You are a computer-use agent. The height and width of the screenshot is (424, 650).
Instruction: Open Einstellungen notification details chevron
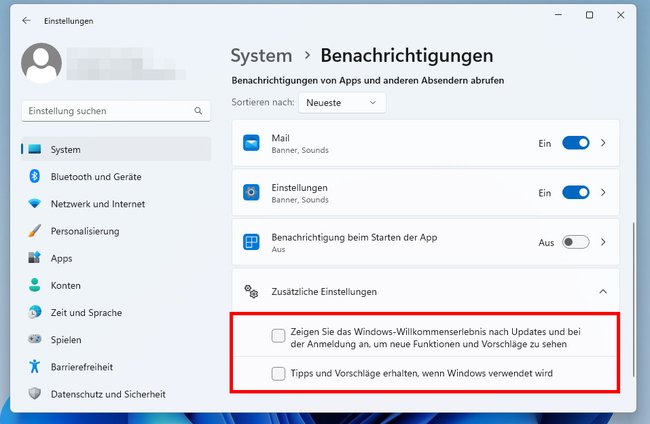pyautogui.click(x=603, y=192)
